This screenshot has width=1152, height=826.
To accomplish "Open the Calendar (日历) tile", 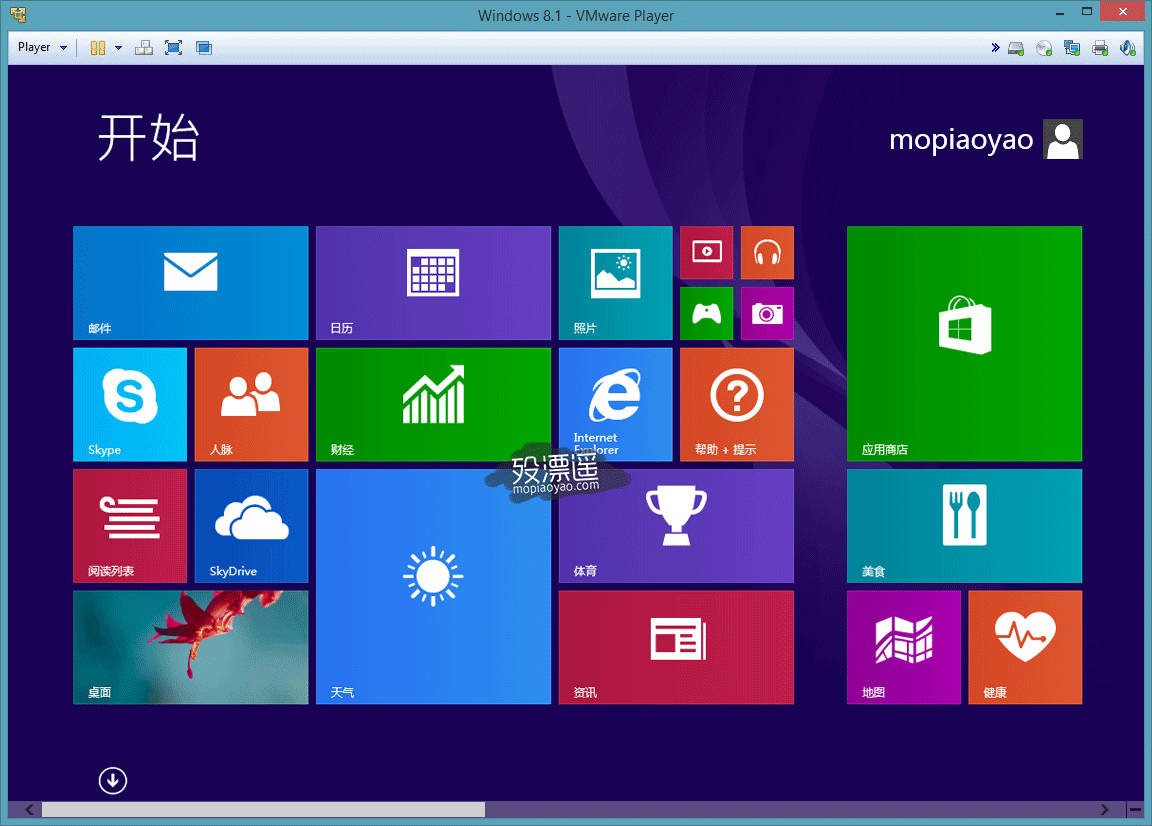I will (433, 283).
